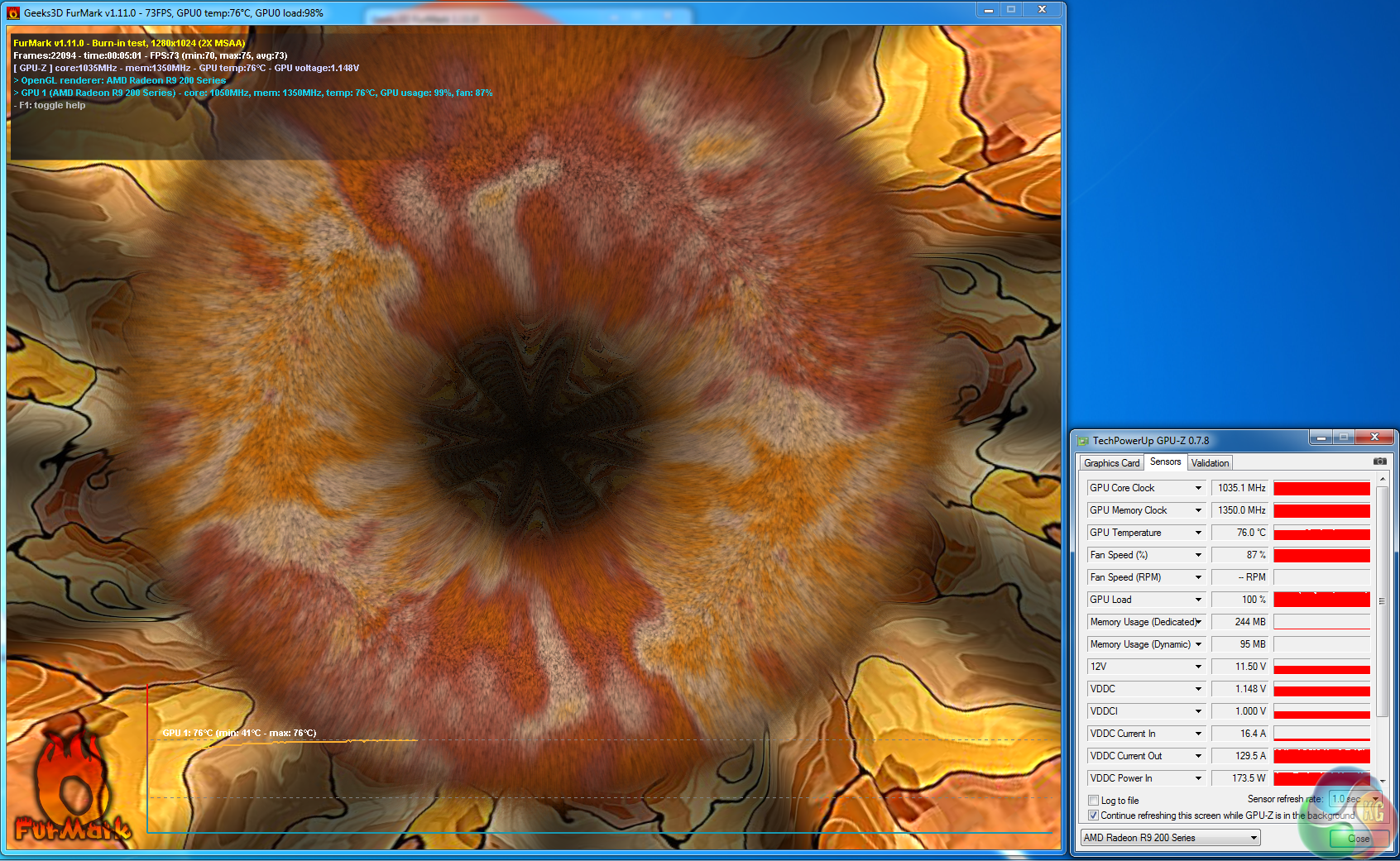Switch to the Graphics Card tab

pos(1111,463)
